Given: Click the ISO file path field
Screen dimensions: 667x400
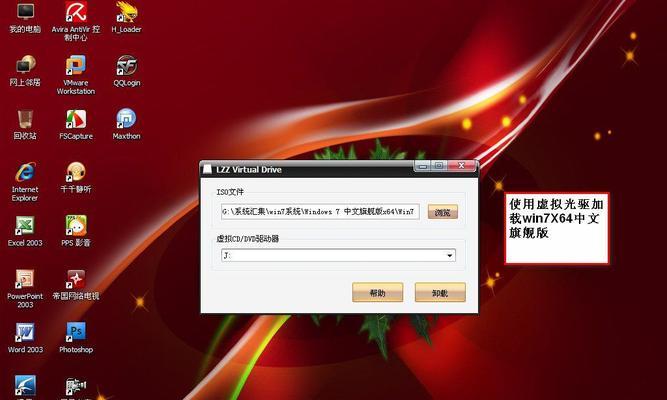Looking at the screenshot, I should 320,212.
